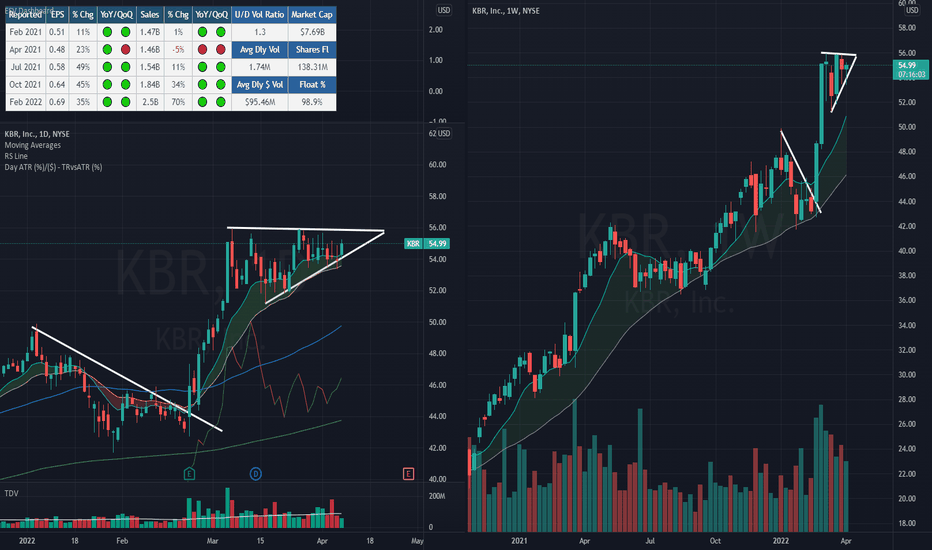Click '2021' on the weekly chart time axis
The image size is (932, 550).
tap(519, 541)
